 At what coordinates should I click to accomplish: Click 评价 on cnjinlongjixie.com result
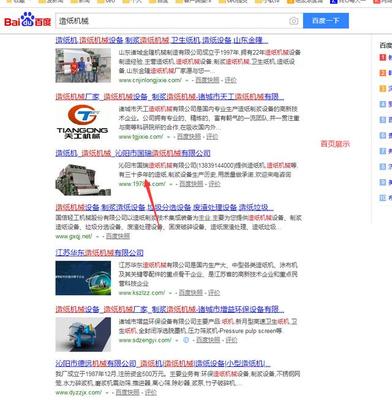click(231, 80)
